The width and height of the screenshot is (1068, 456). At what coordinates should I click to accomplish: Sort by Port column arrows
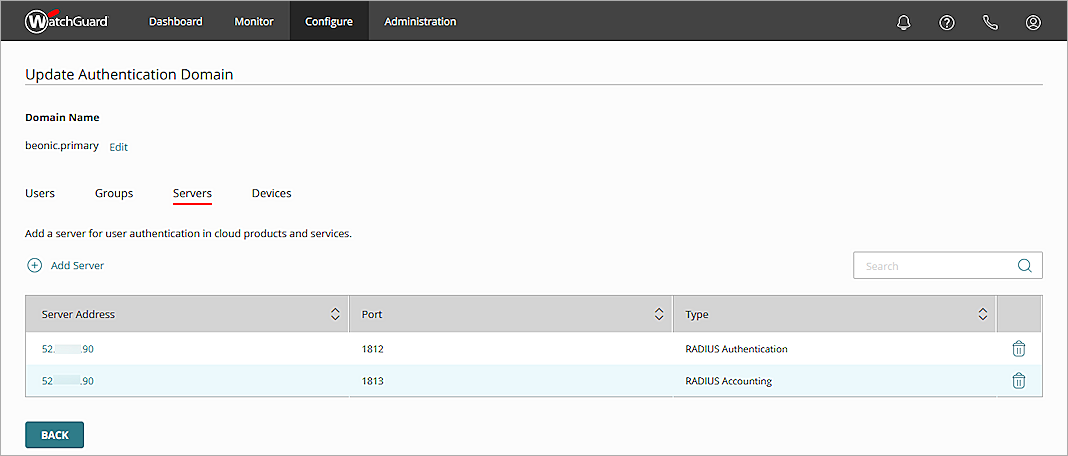tap(659, 314)
